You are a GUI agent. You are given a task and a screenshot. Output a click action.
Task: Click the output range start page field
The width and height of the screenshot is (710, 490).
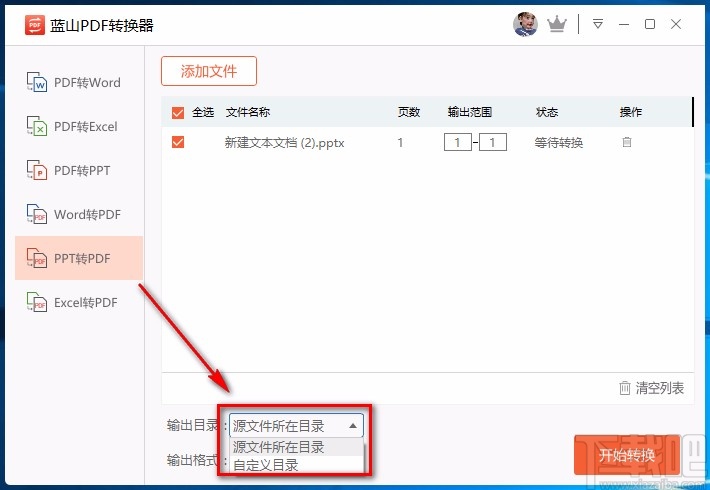point(458,142)
